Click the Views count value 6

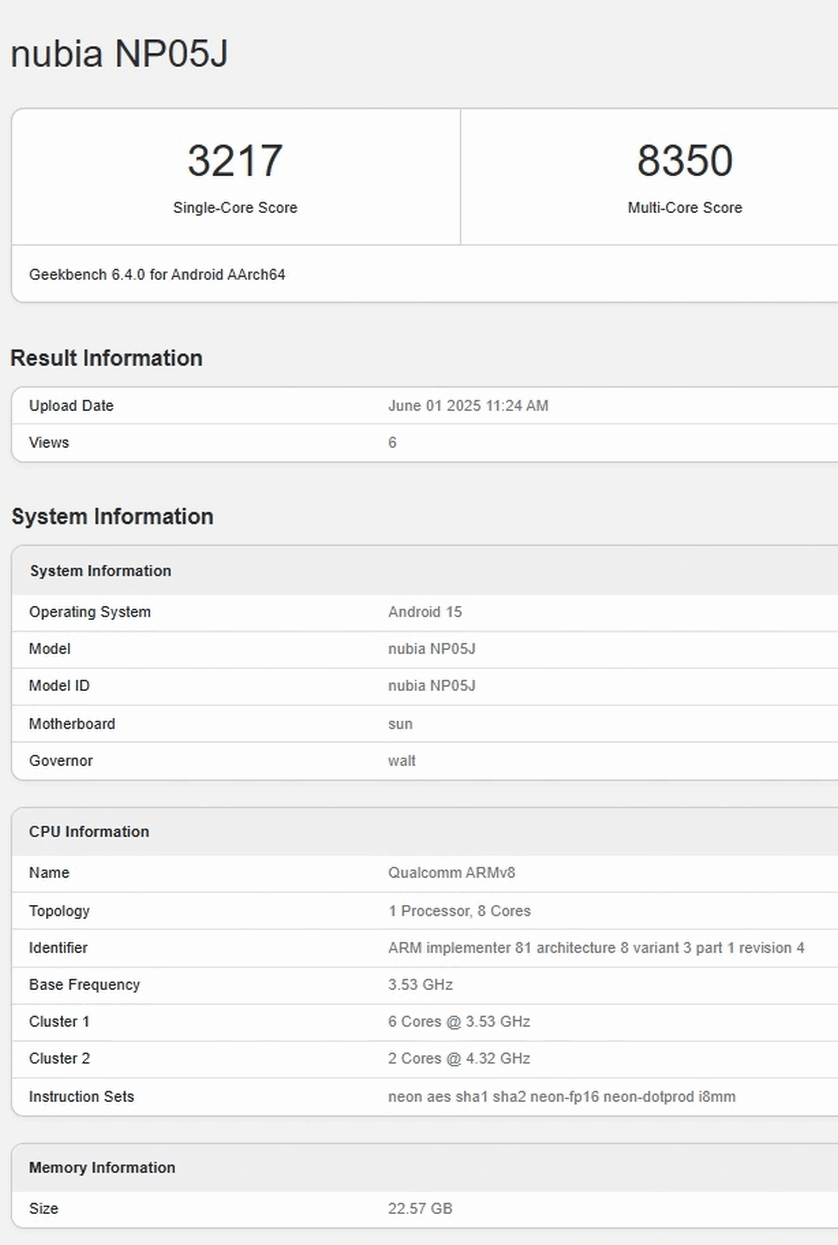[392, 443]
